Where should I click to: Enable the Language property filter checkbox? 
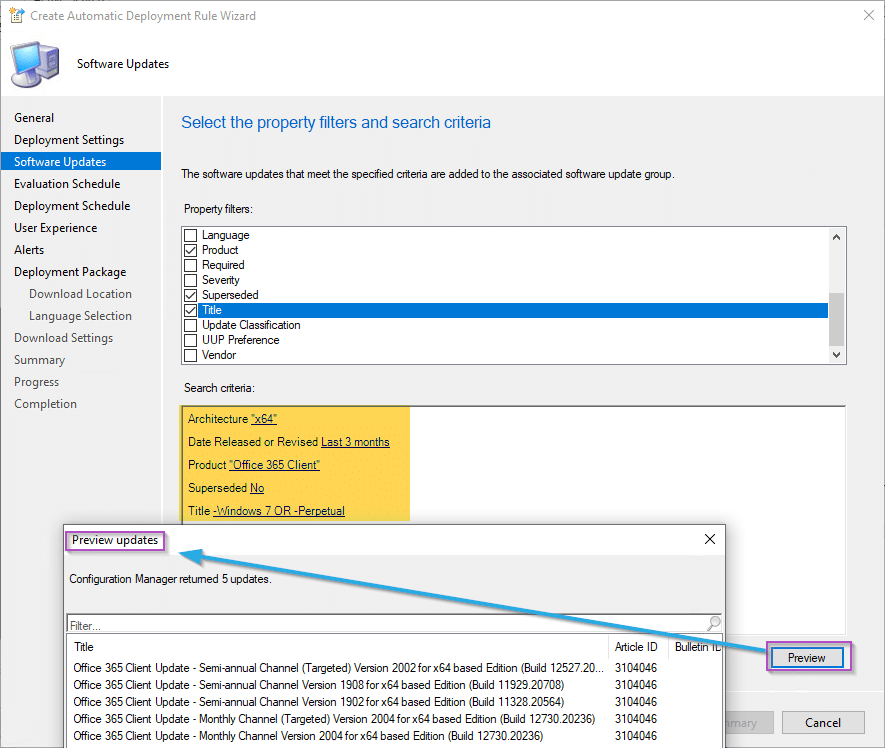coord(190,235)
